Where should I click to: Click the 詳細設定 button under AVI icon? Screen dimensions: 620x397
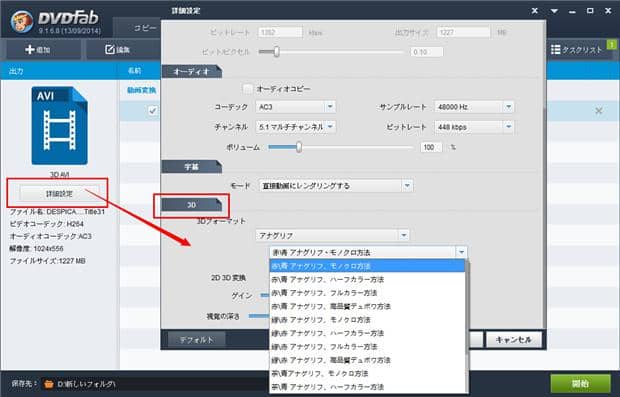click(x=59, y=194)
